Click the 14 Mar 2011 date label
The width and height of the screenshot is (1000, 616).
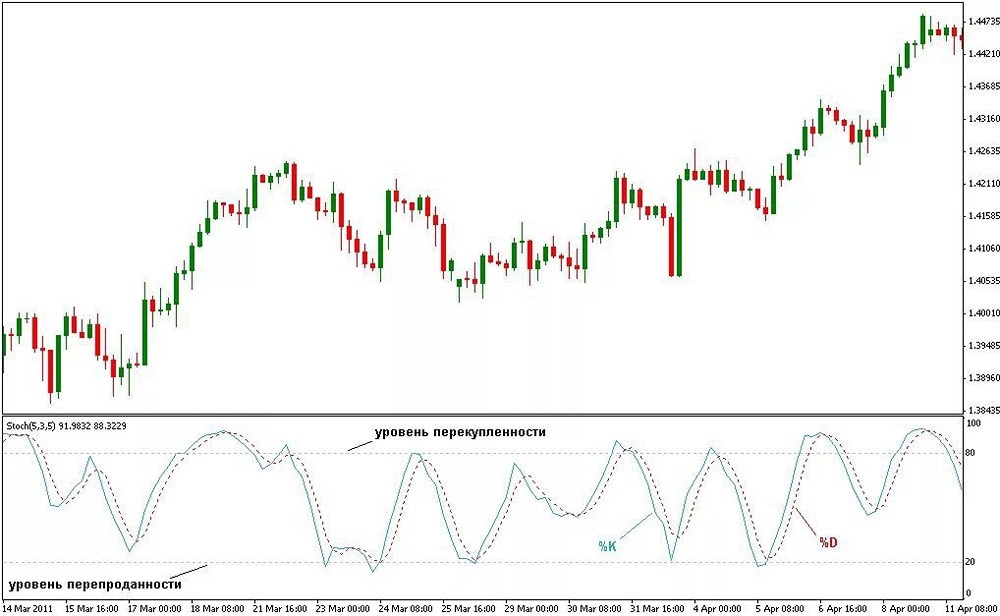pos(28,609)
